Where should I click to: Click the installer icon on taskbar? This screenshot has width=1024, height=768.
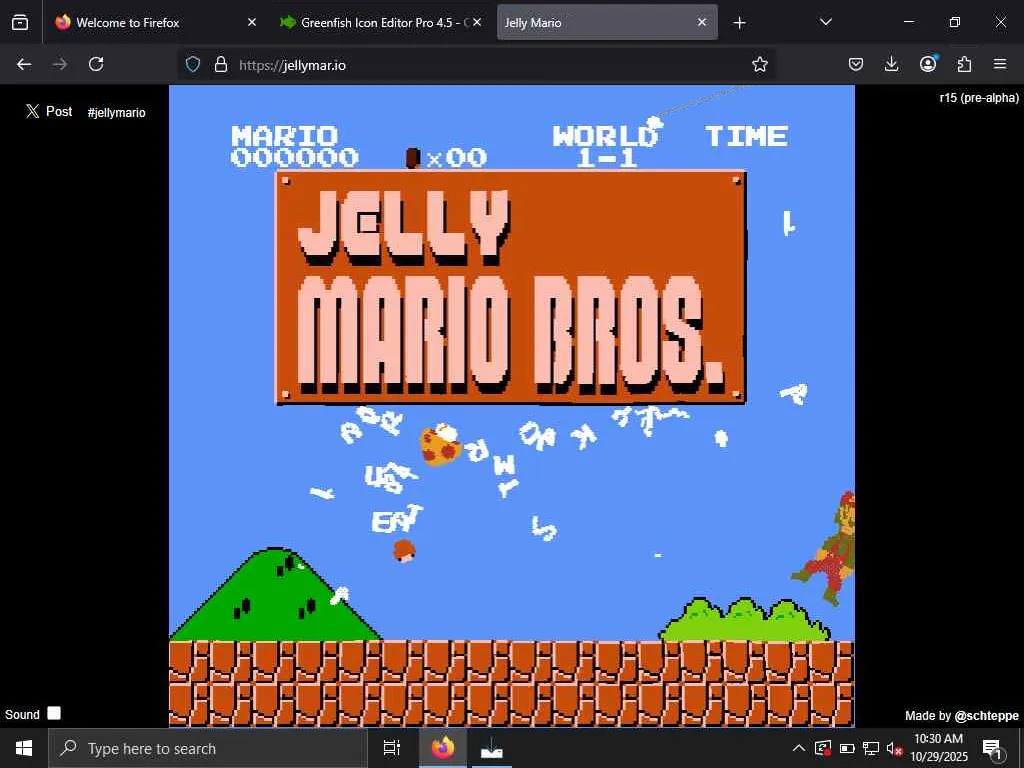click(x=492, y=750)
